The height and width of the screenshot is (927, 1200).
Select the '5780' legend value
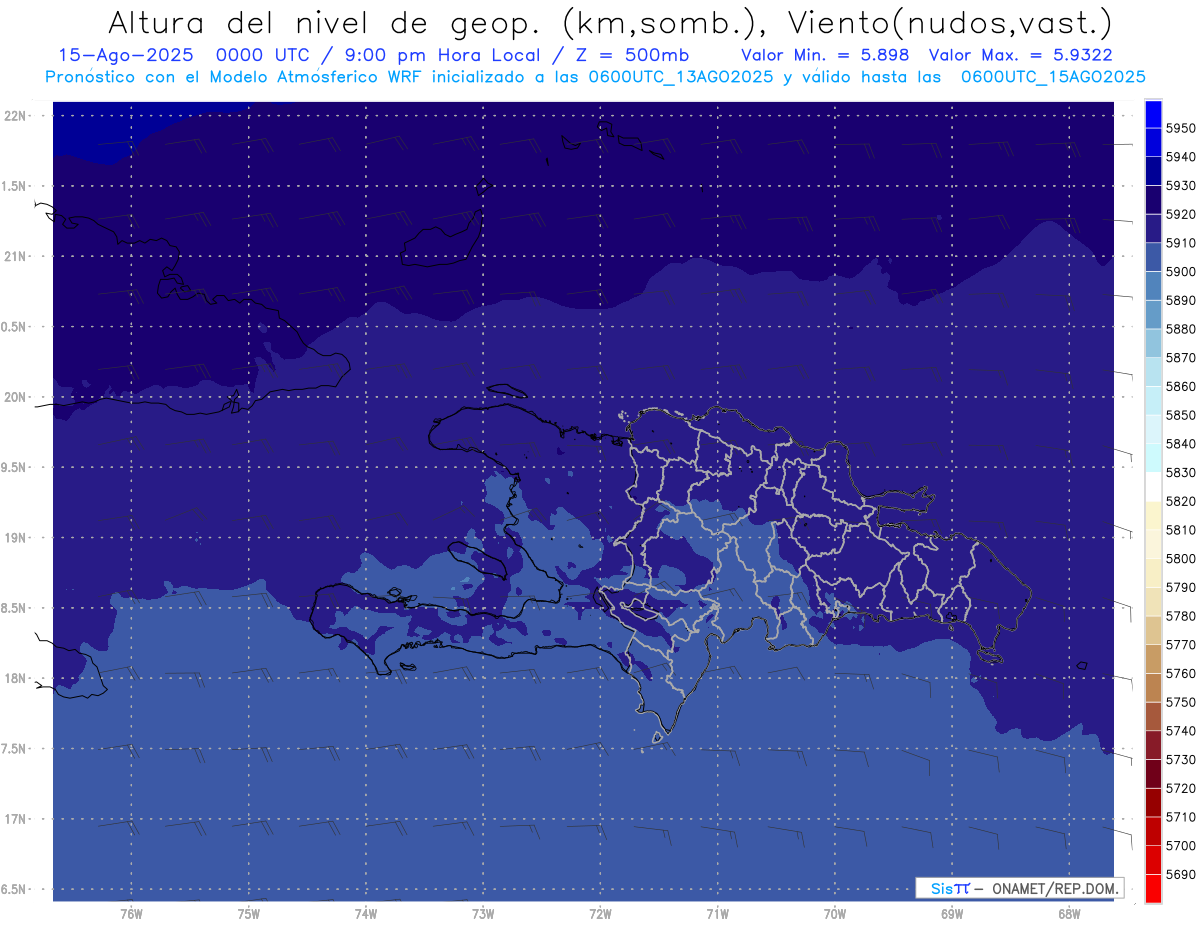pyautogui.click(x=1182, y=616)
